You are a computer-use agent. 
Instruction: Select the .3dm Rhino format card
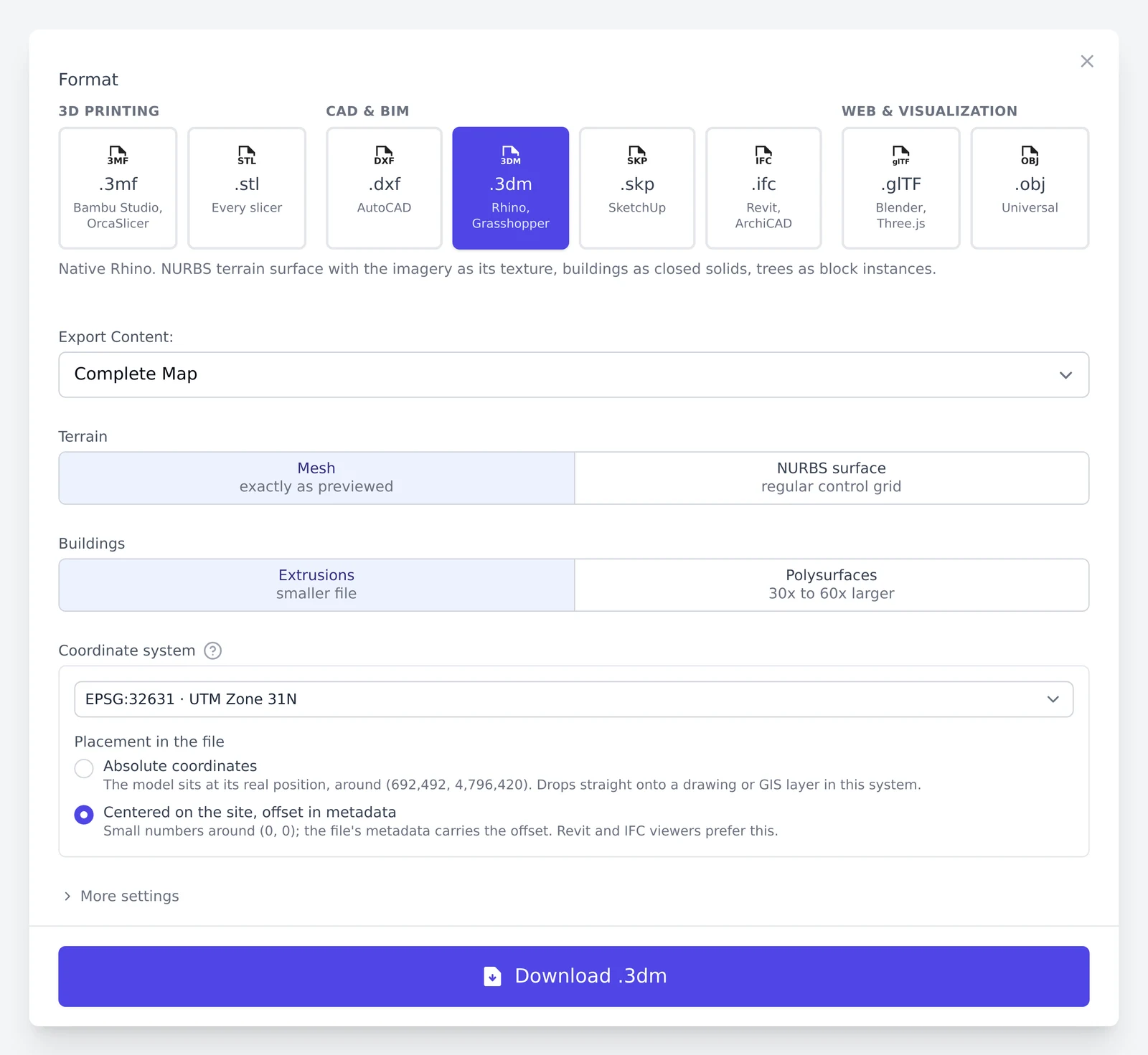tap(511, 188)
